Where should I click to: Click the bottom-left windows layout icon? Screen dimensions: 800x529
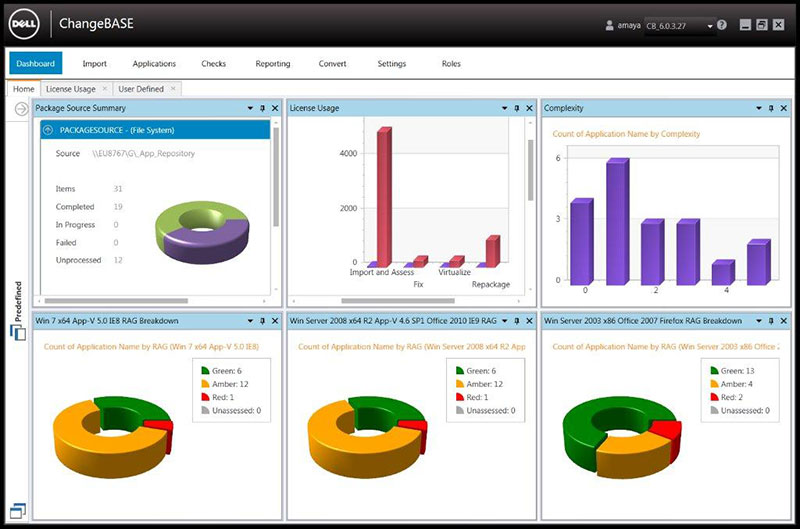[x=18, y=511]
